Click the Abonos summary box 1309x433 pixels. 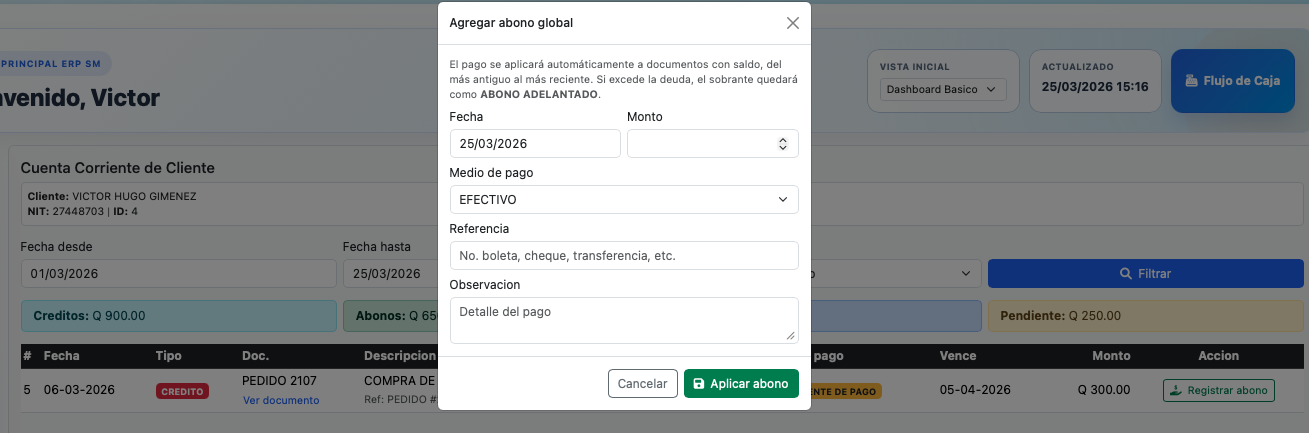click(390, 315)
